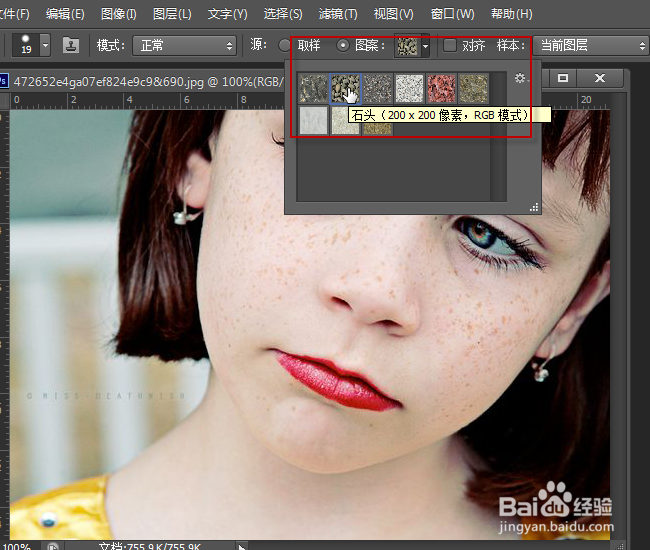Click the pattern picker scrollbar
The width and height of the screenshot is (650, 550).
[x=498, y=136]
